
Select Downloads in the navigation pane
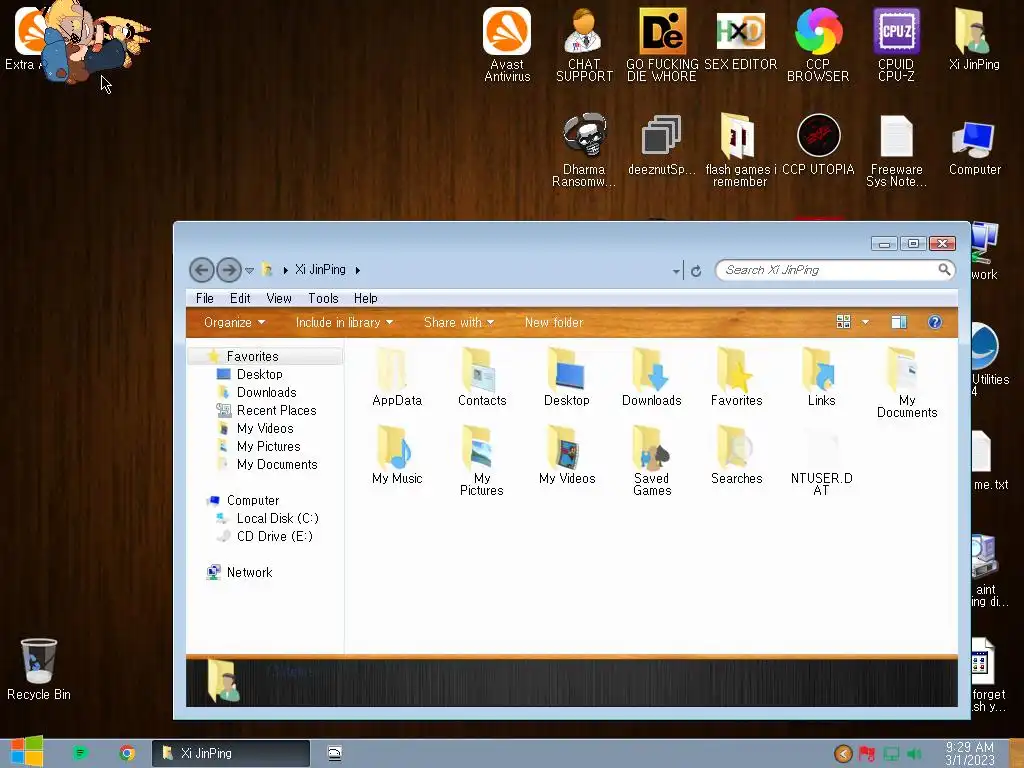tap(266, 392)
